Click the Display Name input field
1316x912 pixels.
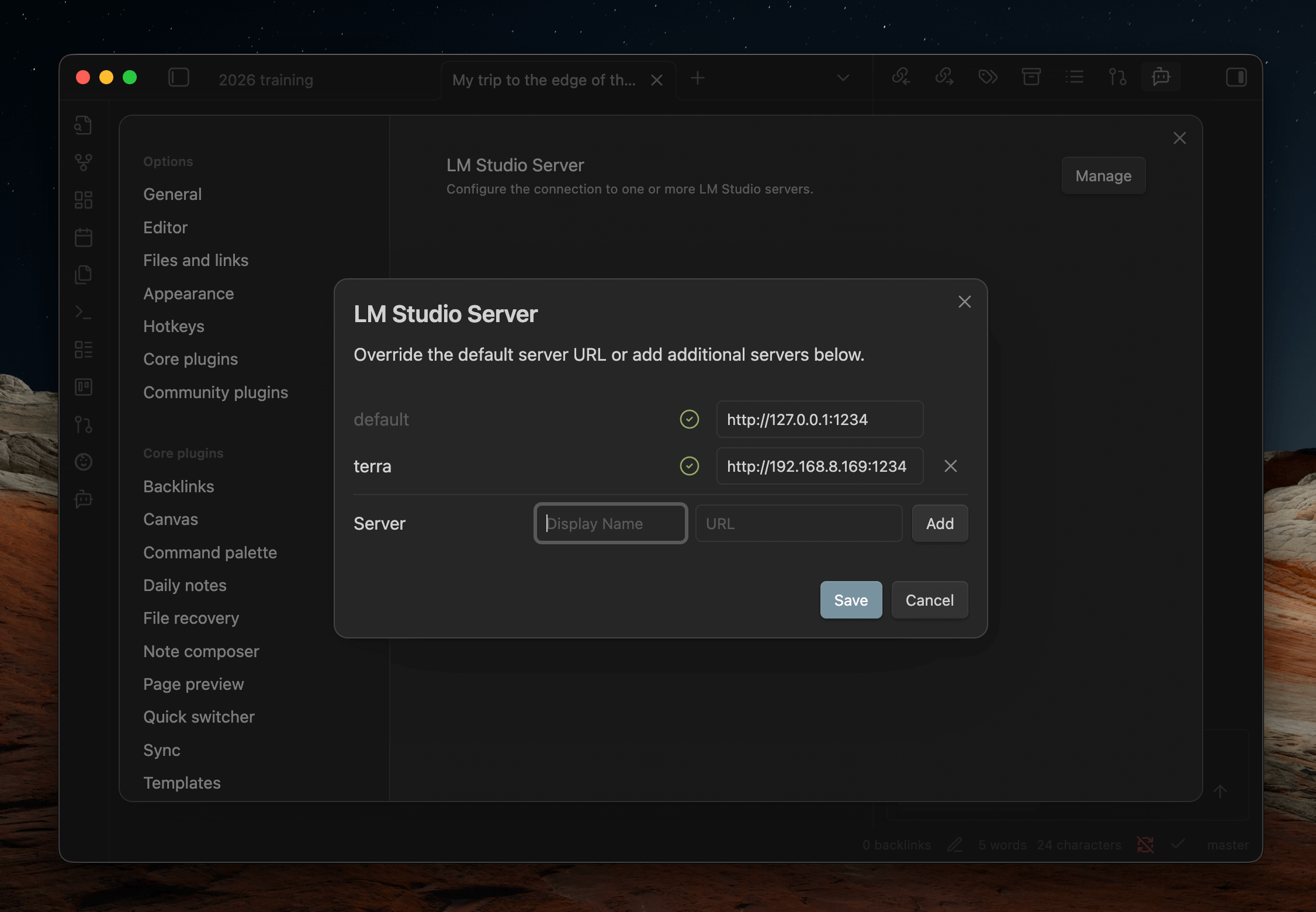[x=611, y=523]
